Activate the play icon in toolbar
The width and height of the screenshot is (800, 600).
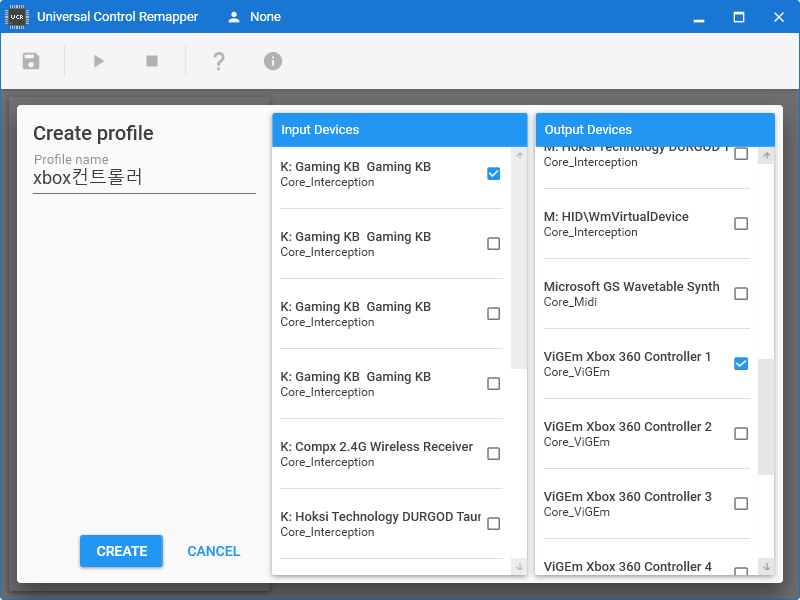[98, 61]
